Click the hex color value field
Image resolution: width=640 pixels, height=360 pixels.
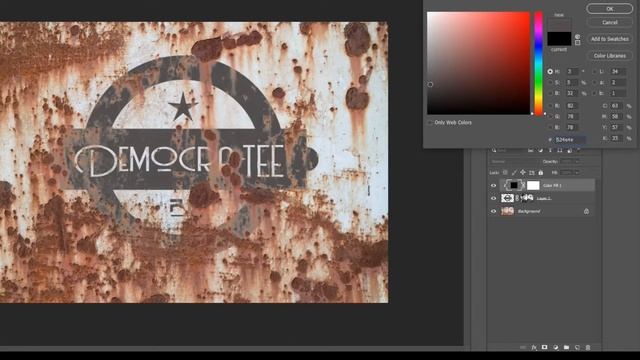tap(570, 140)
